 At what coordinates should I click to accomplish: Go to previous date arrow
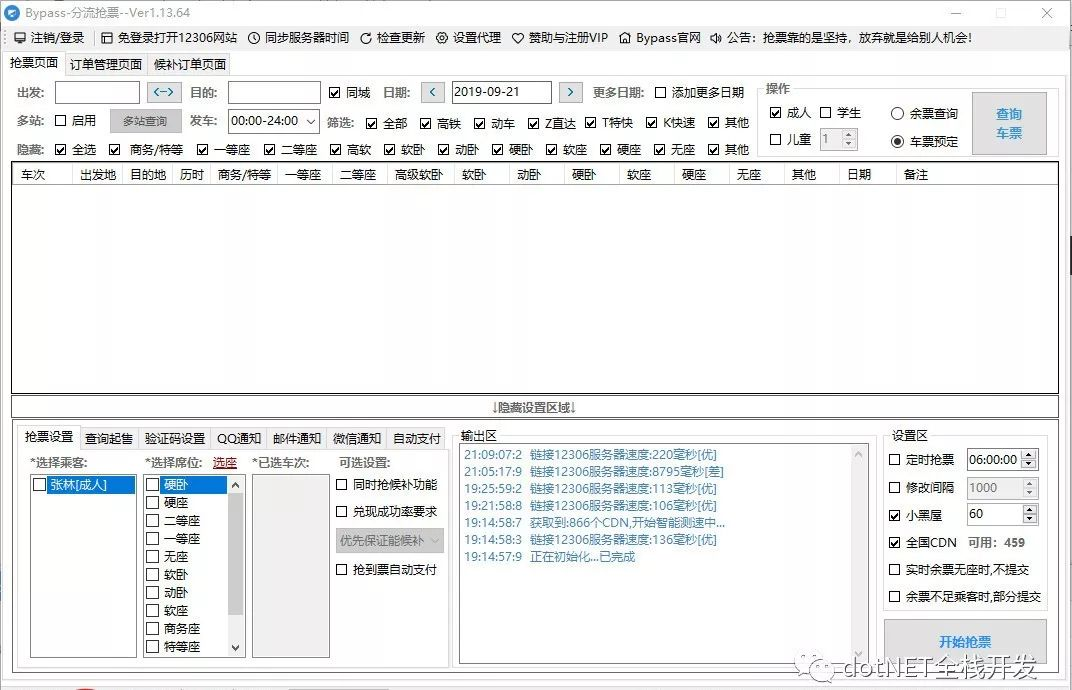tap(433, 92)
